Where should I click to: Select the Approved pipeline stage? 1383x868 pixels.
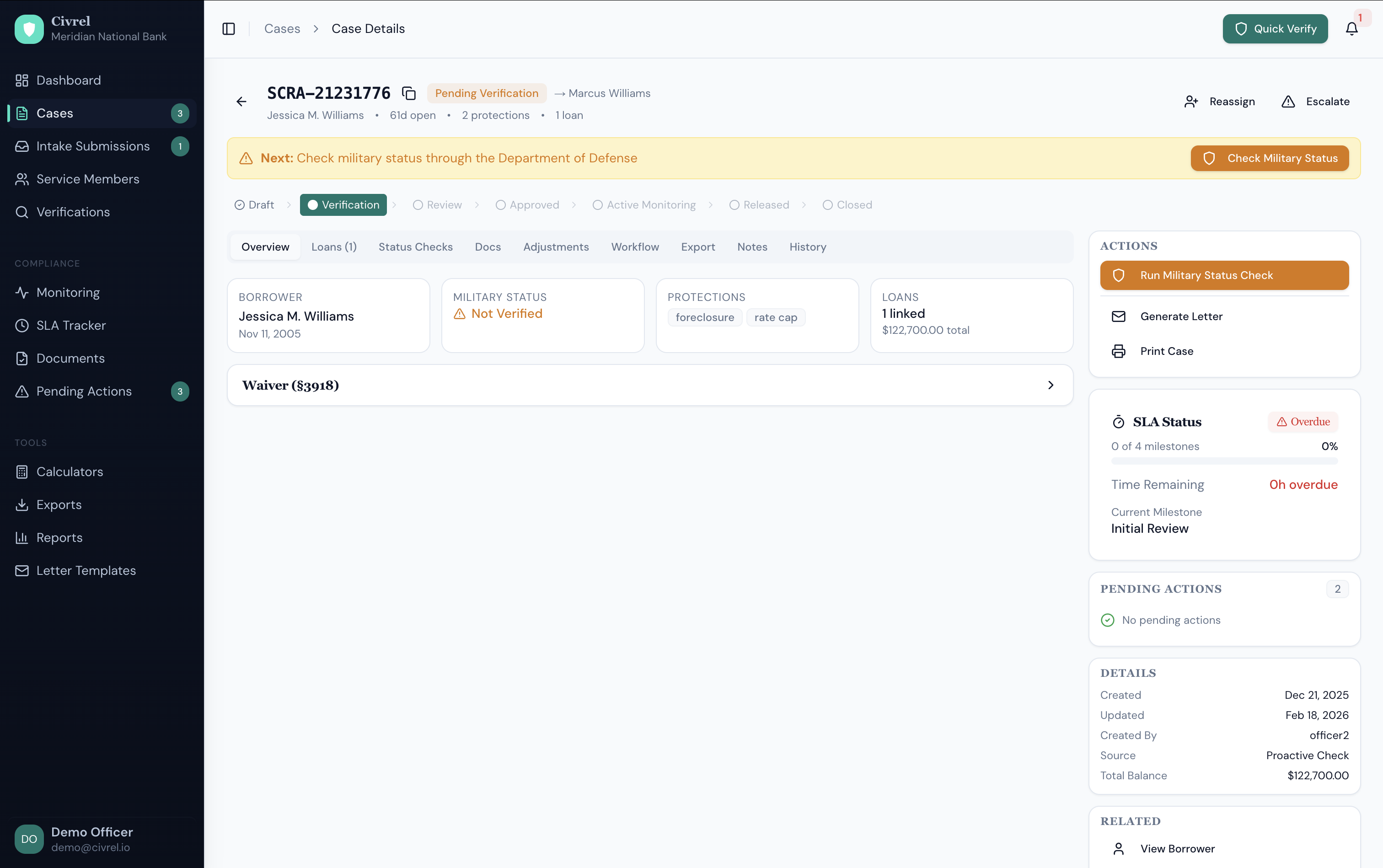coord(534,204)
